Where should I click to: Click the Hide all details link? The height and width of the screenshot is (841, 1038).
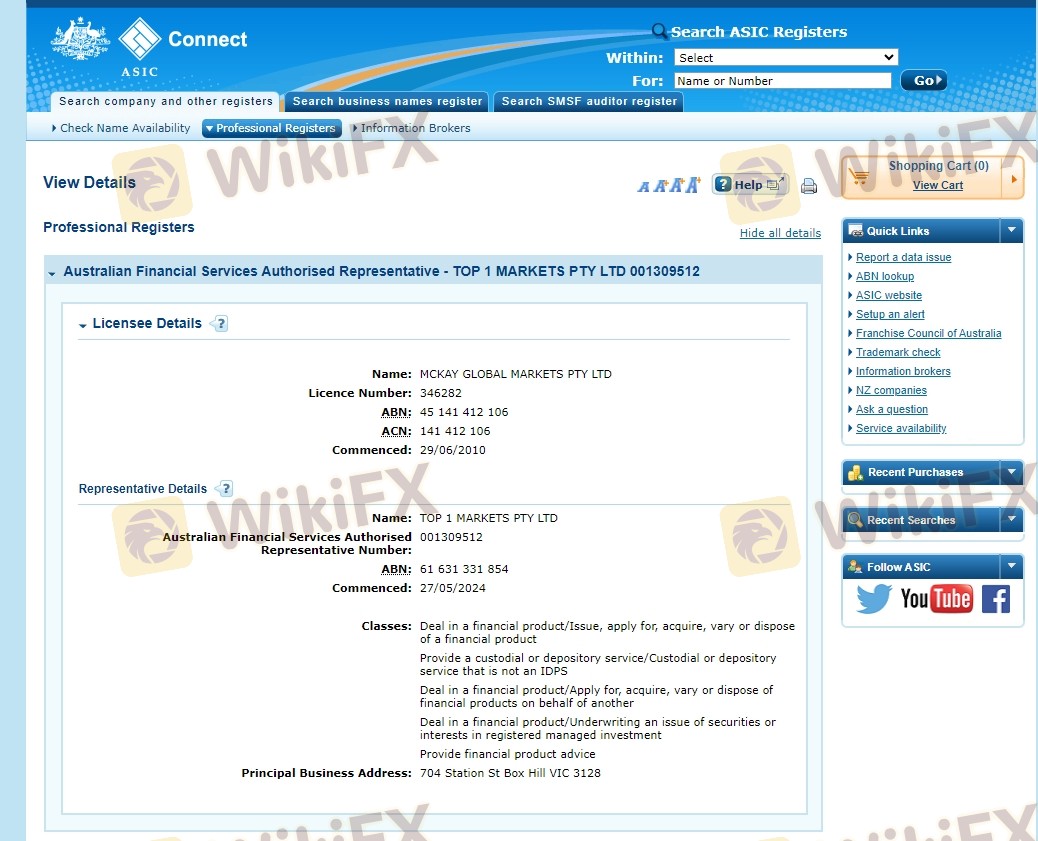(x=780, y=233)
